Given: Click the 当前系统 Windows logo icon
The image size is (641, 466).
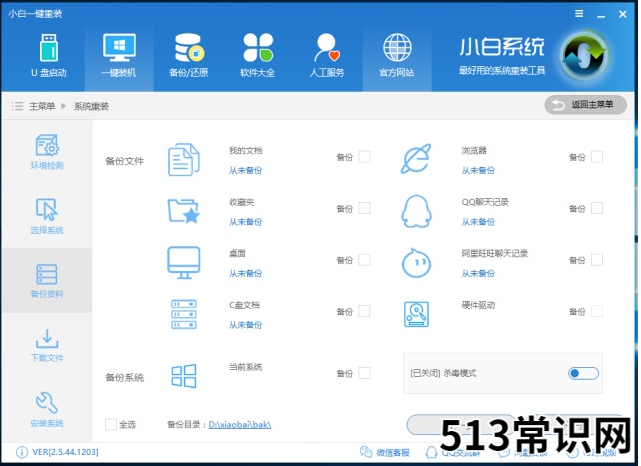Looking at the screenshot, I should tap(184, 376).
